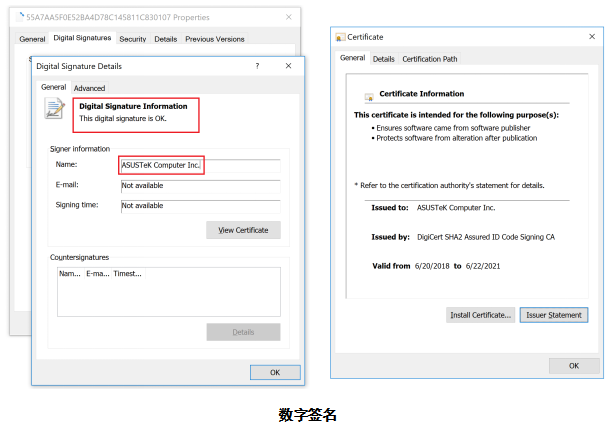
Task: Click OK in Digital Signature Details
Action: click(274, 372)
